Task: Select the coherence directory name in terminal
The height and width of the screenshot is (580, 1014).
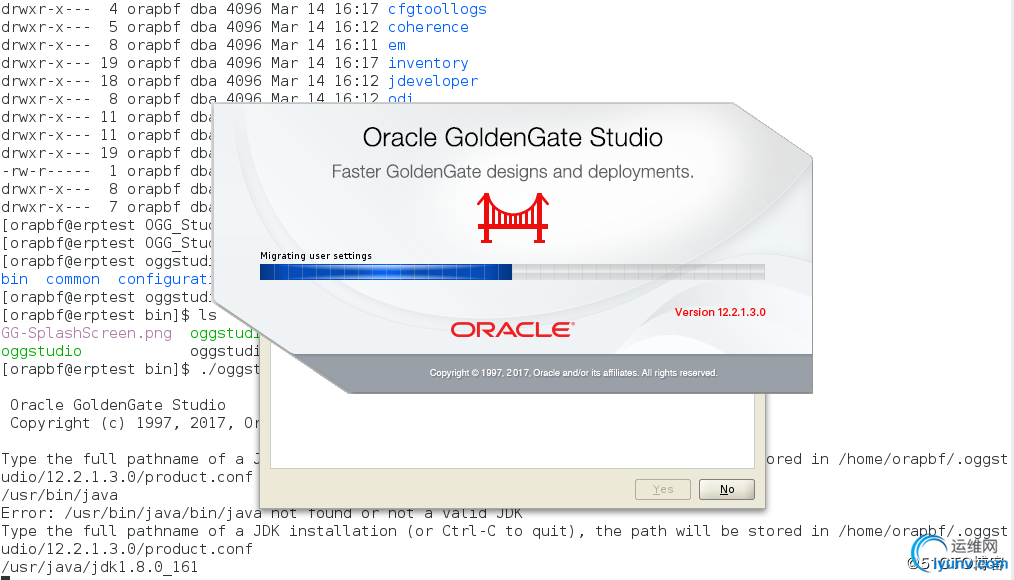Action: tap(428, 27)
